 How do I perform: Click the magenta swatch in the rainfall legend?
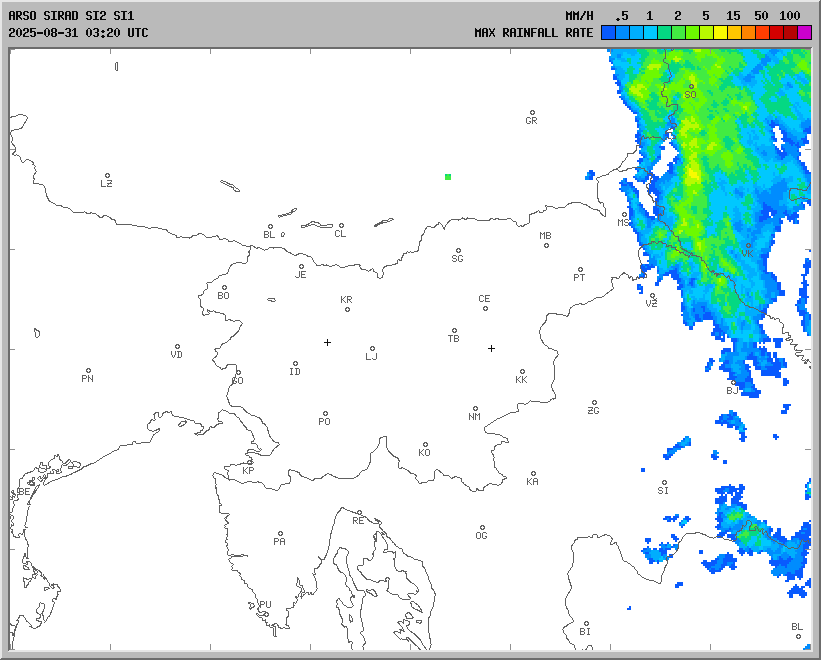pyautogui.click(x=804, y=33)
